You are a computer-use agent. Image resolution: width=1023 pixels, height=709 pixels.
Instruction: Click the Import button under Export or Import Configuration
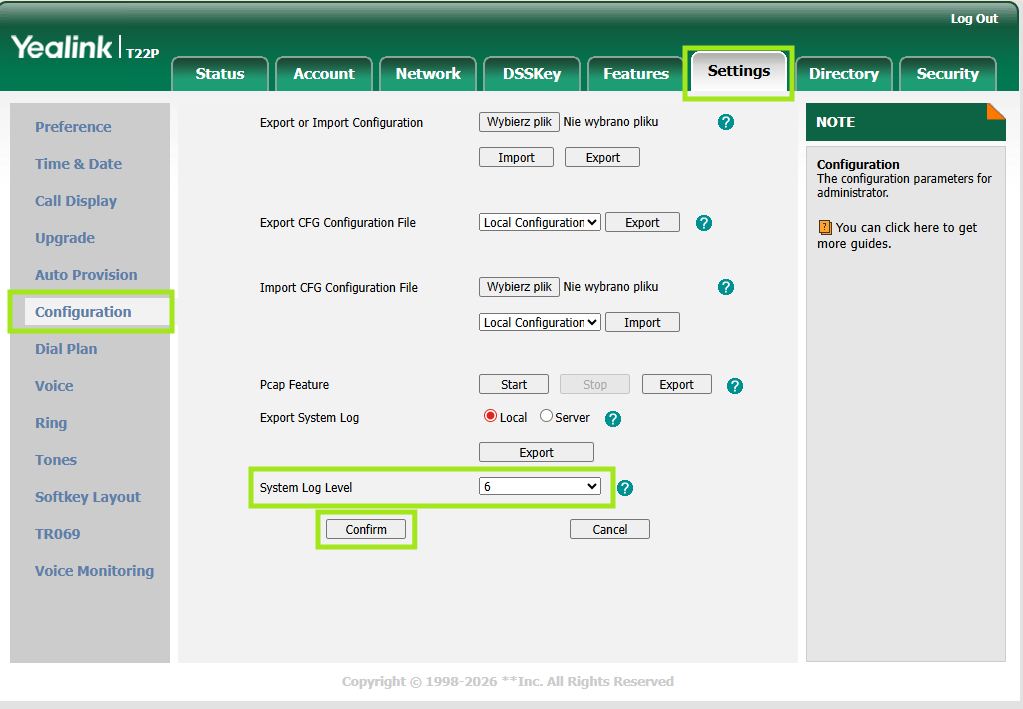[x=516, y=157]
